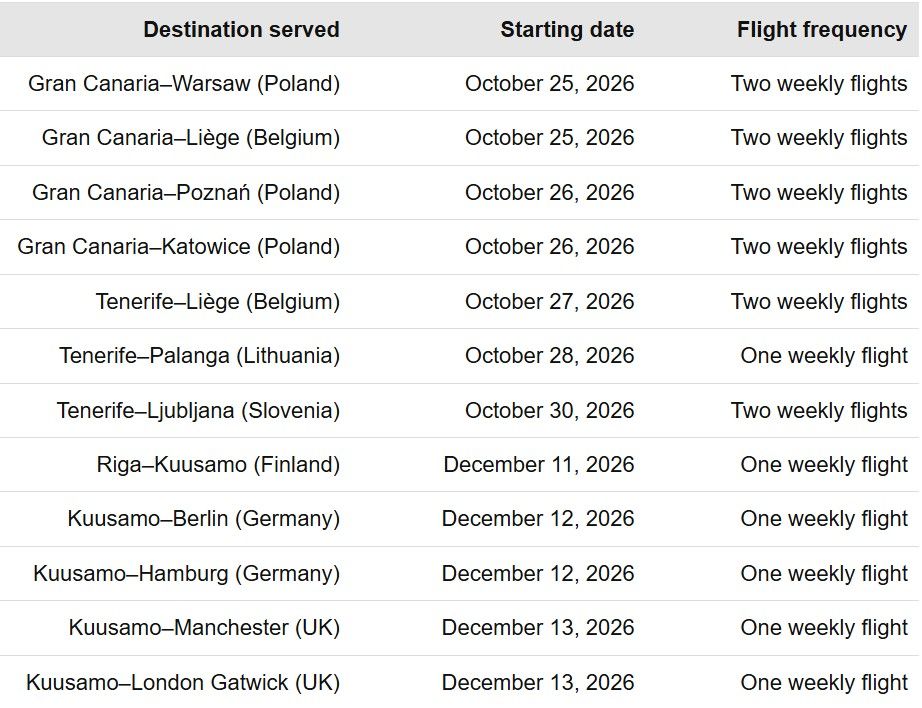Select the Tenerife–Liège (Belgium) cell

pos(218,301)
